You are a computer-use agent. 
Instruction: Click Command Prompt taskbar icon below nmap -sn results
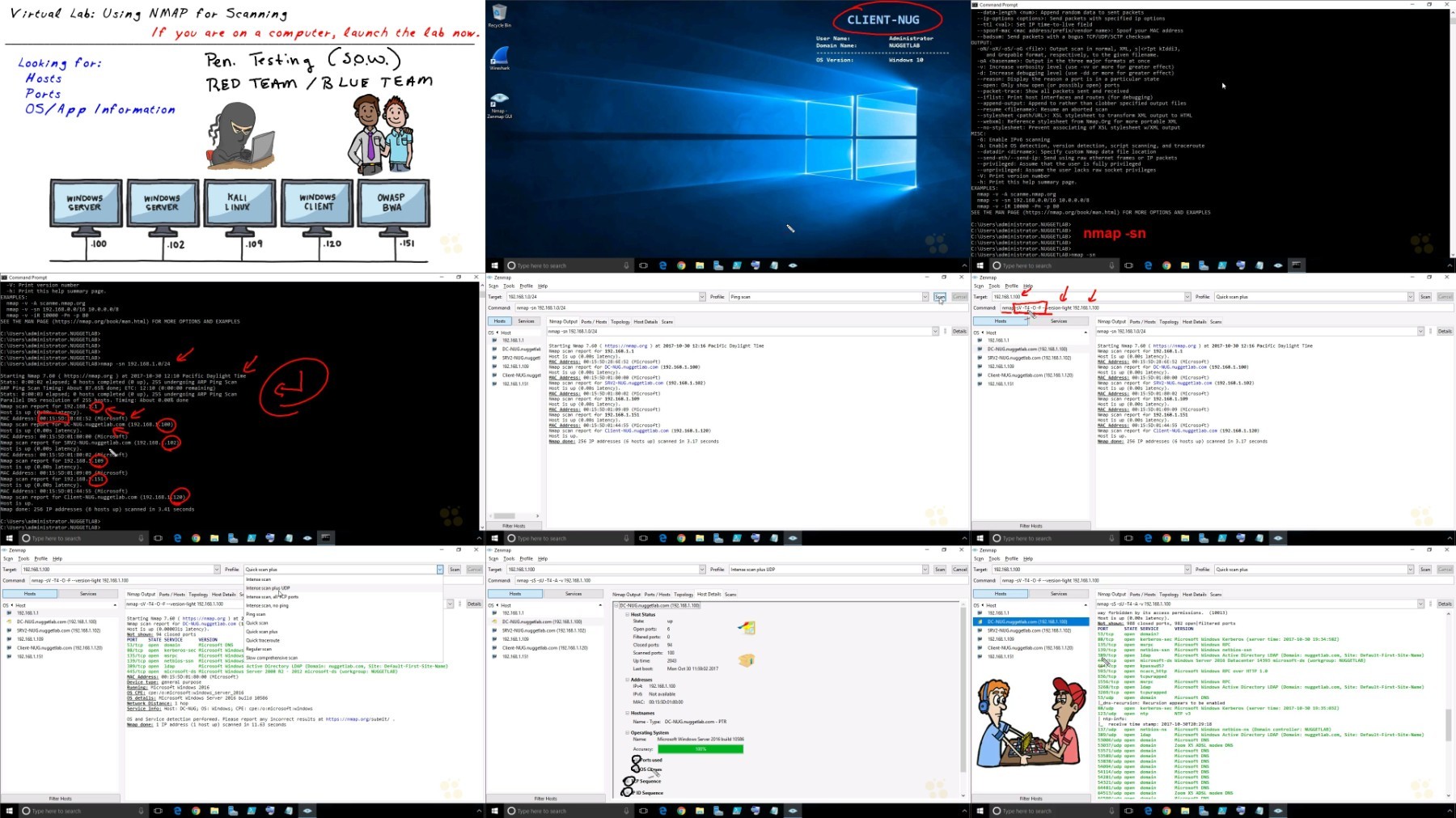pyautogui.click(x=326, y=538)
